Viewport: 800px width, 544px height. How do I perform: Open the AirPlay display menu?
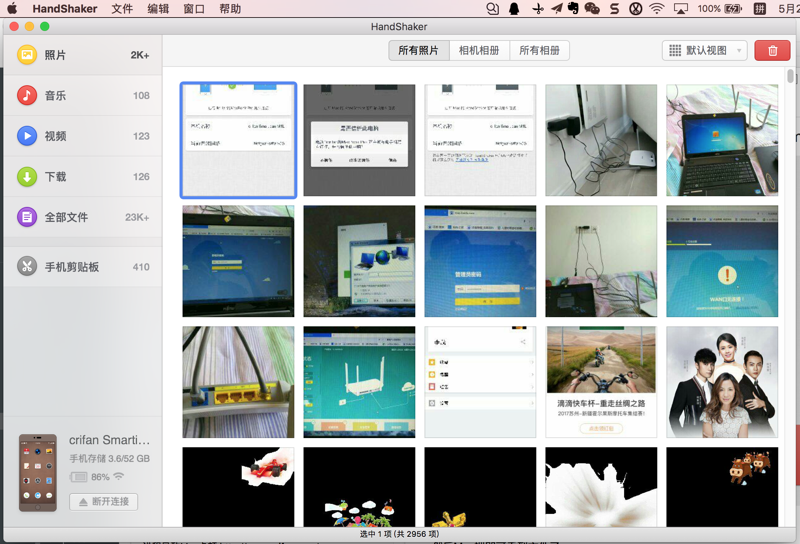click(681, 9)
